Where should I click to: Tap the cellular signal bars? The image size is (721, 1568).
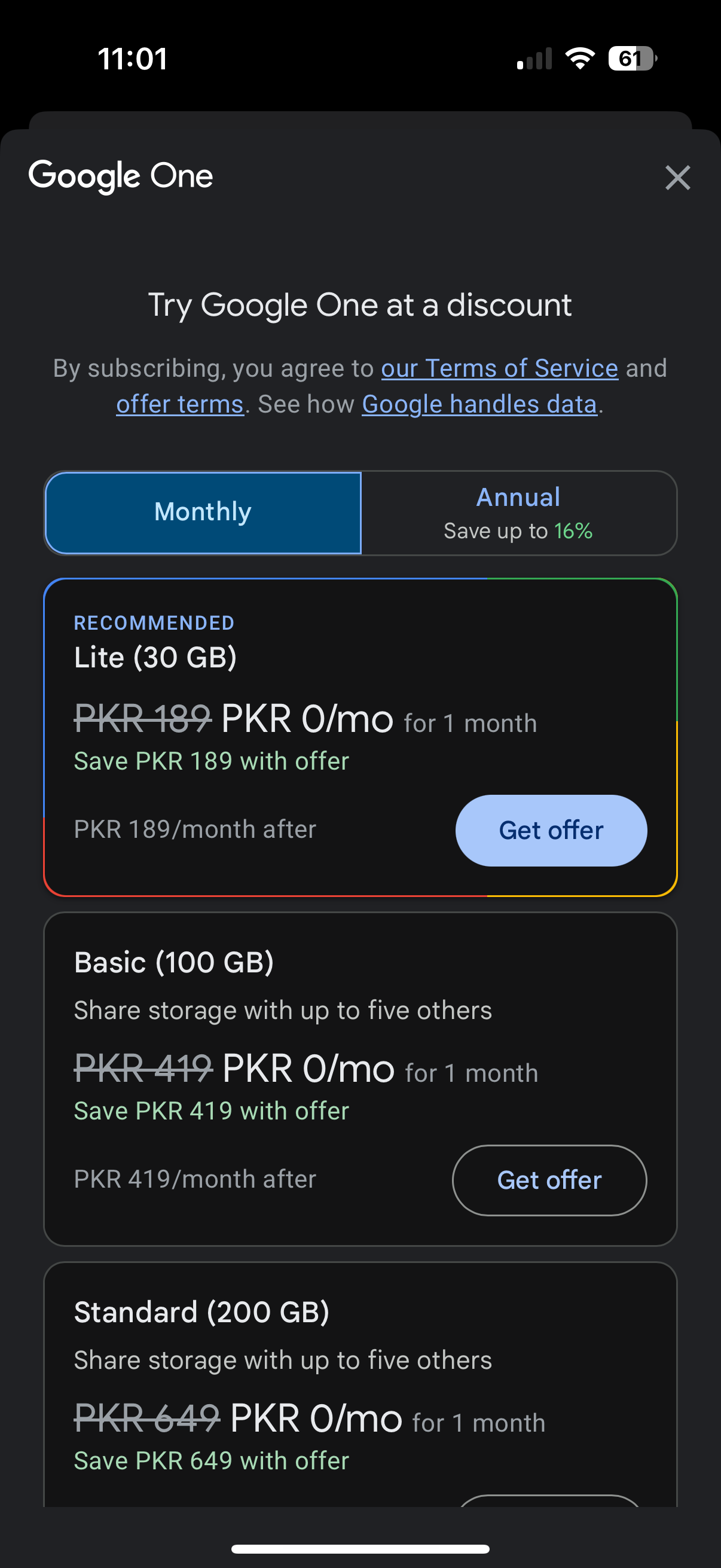pos(534,59)
